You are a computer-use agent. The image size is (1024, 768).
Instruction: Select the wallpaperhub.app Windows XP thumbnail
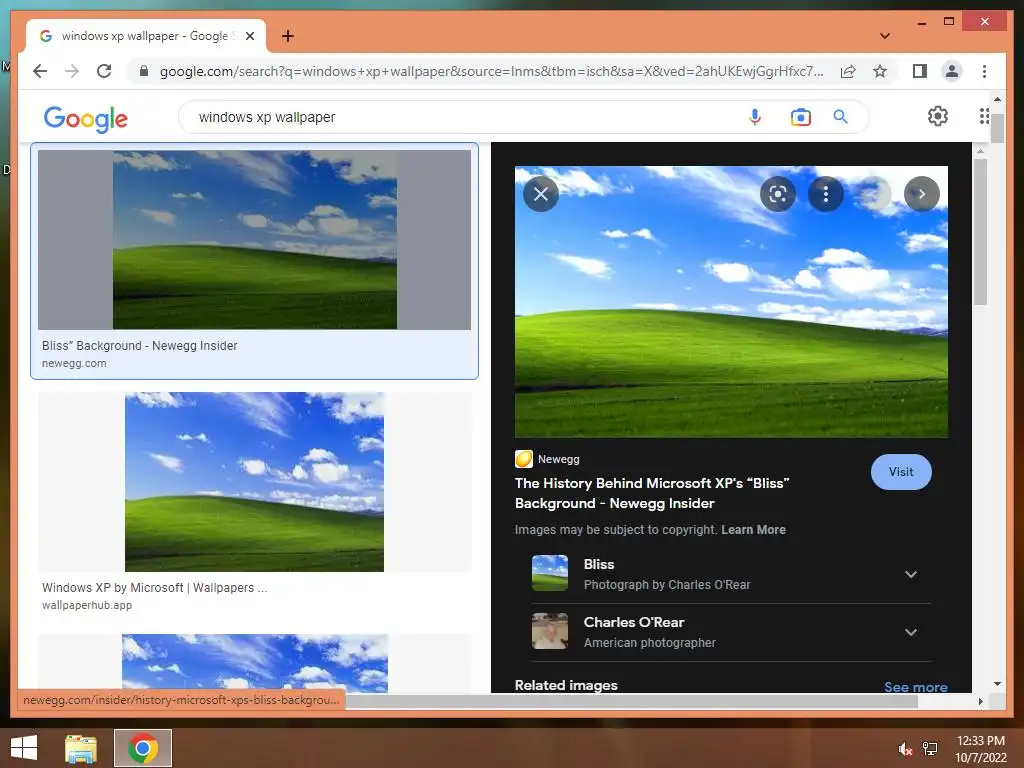click(x=254, y=482)
